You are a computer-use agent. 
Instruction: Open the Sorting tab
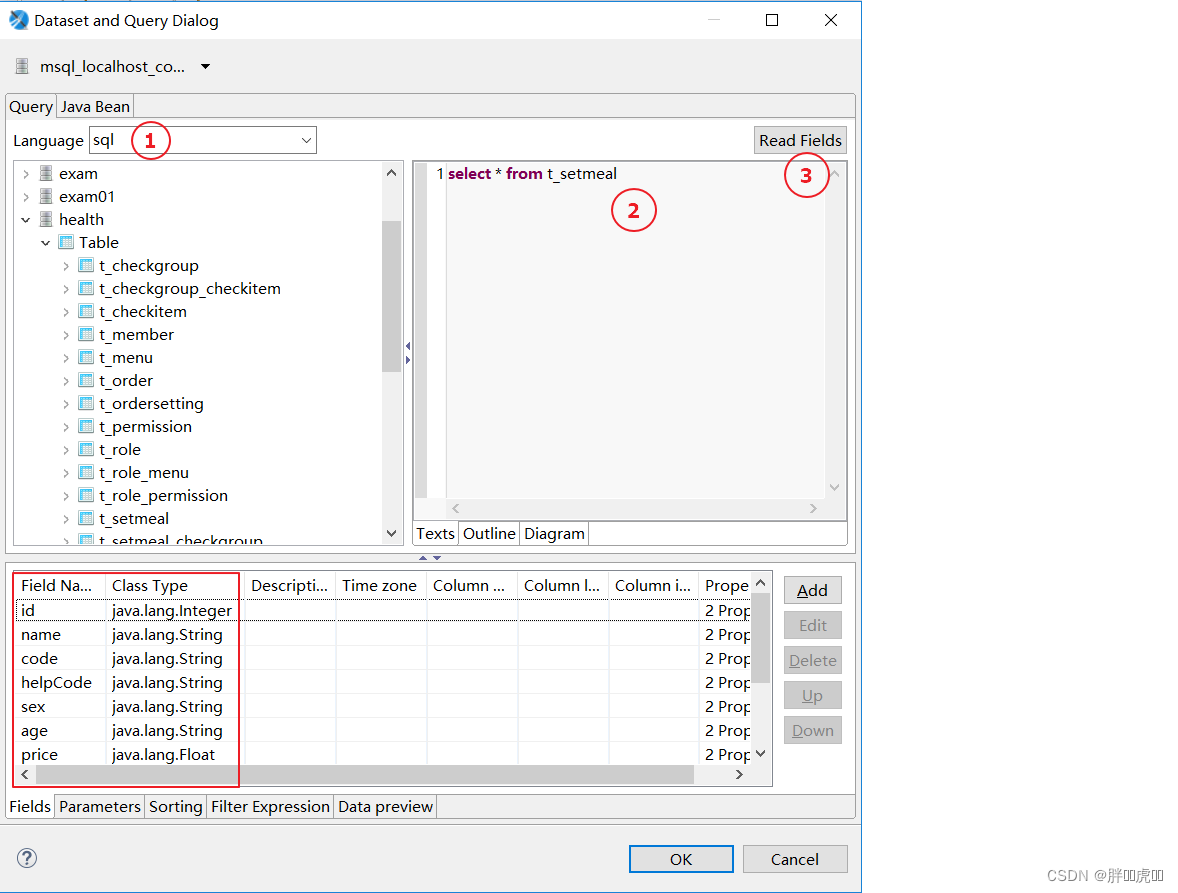(x=176, y=807)
